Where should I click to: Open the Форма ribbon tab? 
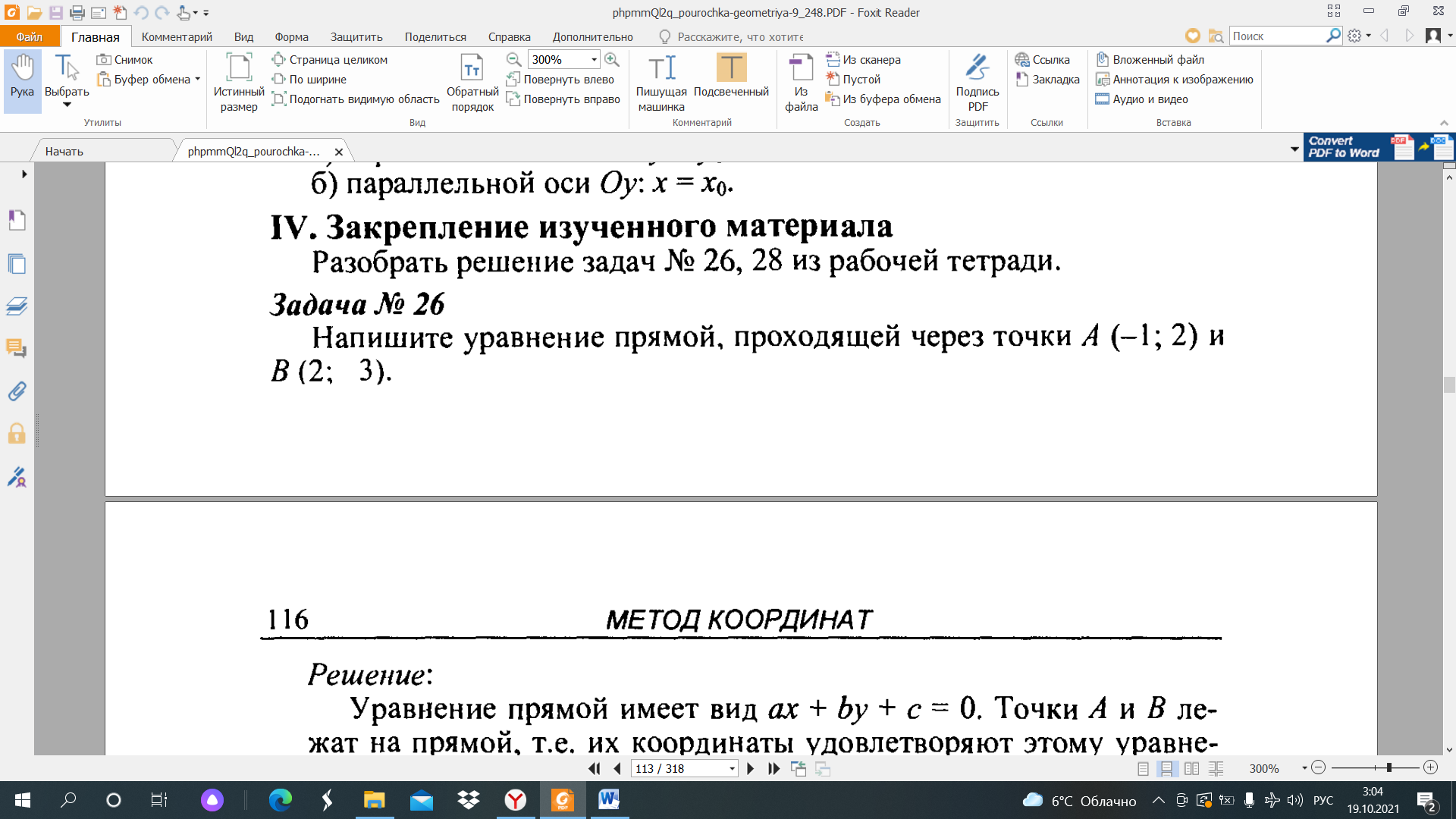pyautogui.click(x=291, y=36)
